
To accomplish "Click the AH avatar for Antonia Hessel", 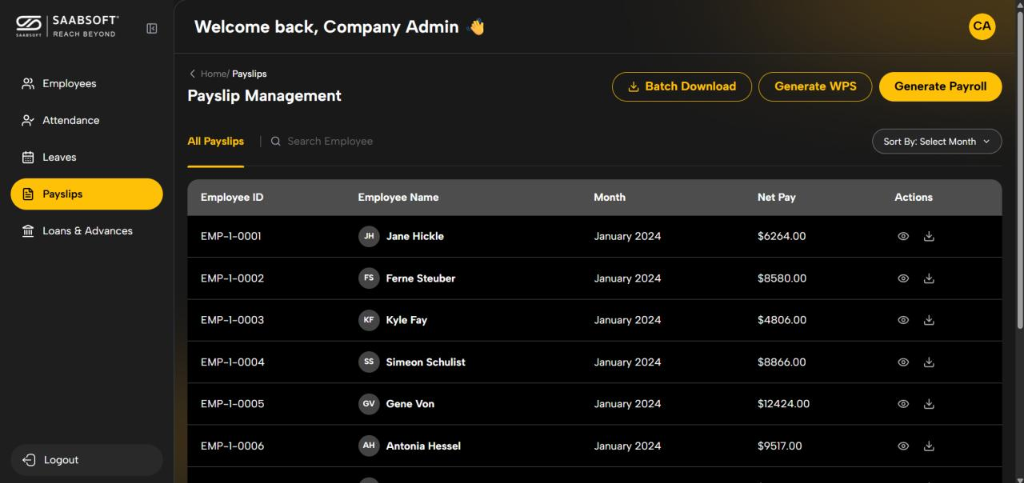I will 369,446.
